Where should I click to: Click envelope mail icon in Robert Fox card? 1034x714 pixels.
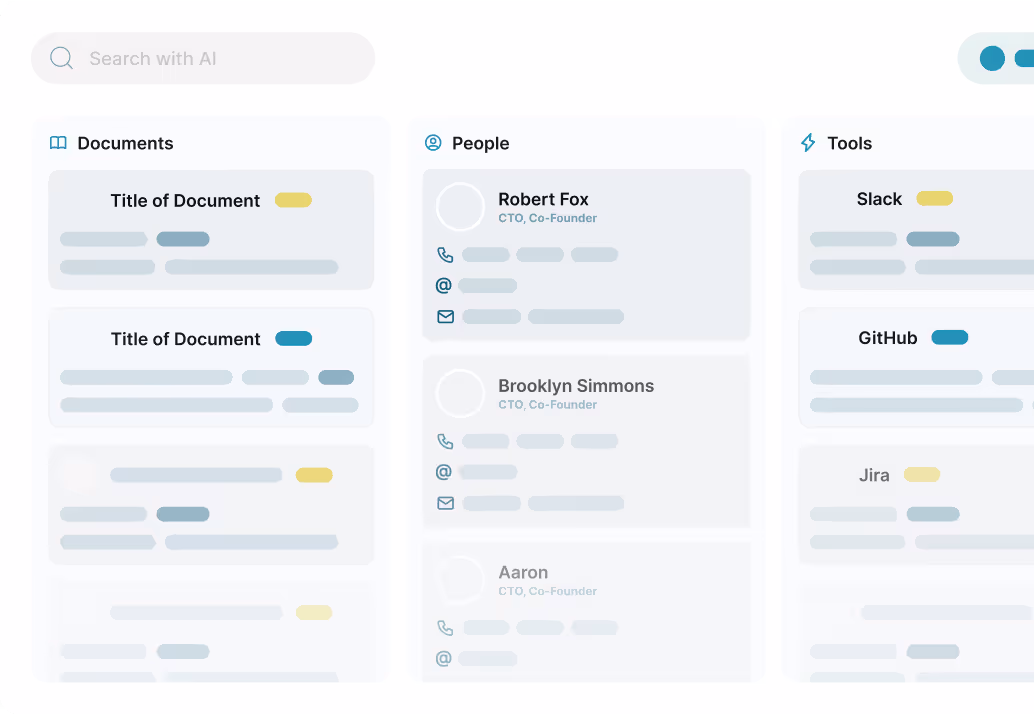446,316
